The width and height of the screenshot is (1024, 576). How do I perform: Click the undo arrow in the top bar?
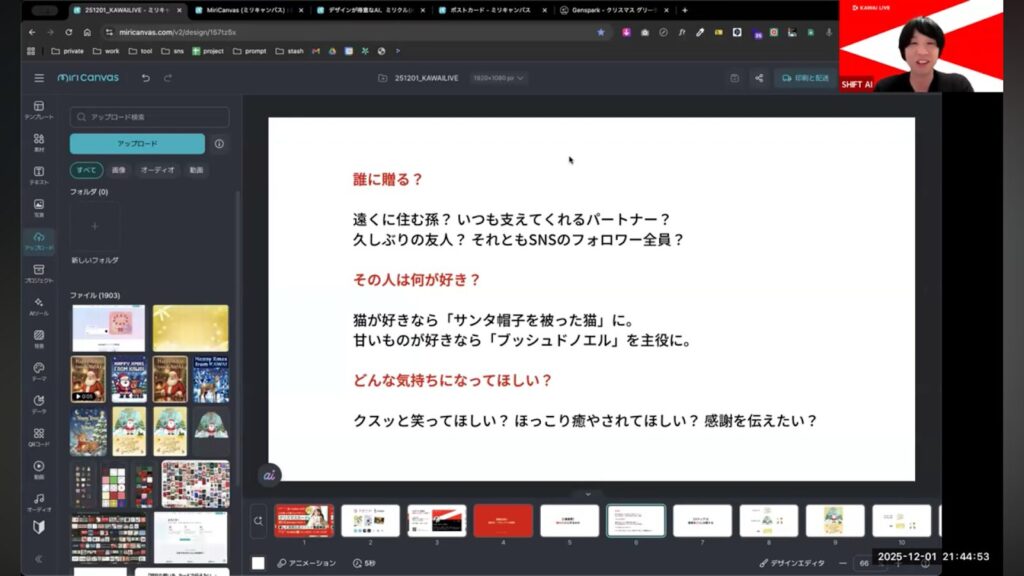(146, 78)
